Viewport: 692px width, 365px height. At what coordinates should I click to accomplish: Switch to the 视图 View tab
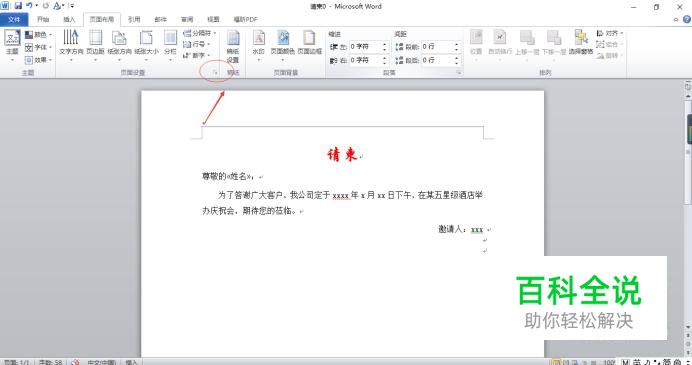213,19
